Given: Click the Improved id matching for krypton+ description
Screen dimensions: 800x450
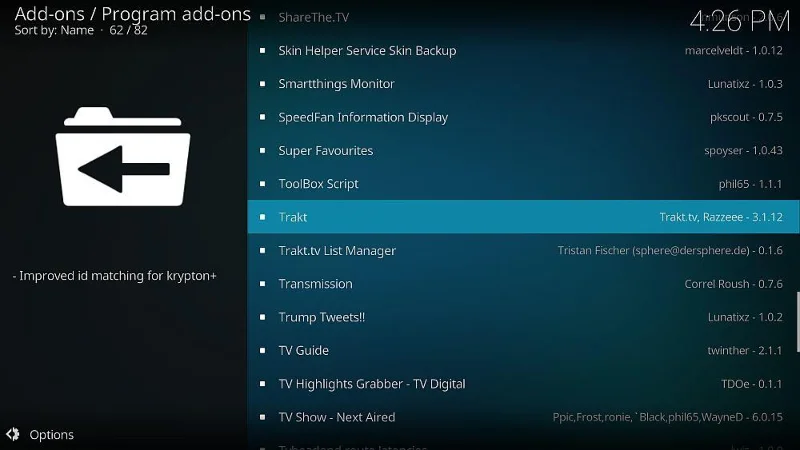Looking at the screenshot, I should [115, 276].
